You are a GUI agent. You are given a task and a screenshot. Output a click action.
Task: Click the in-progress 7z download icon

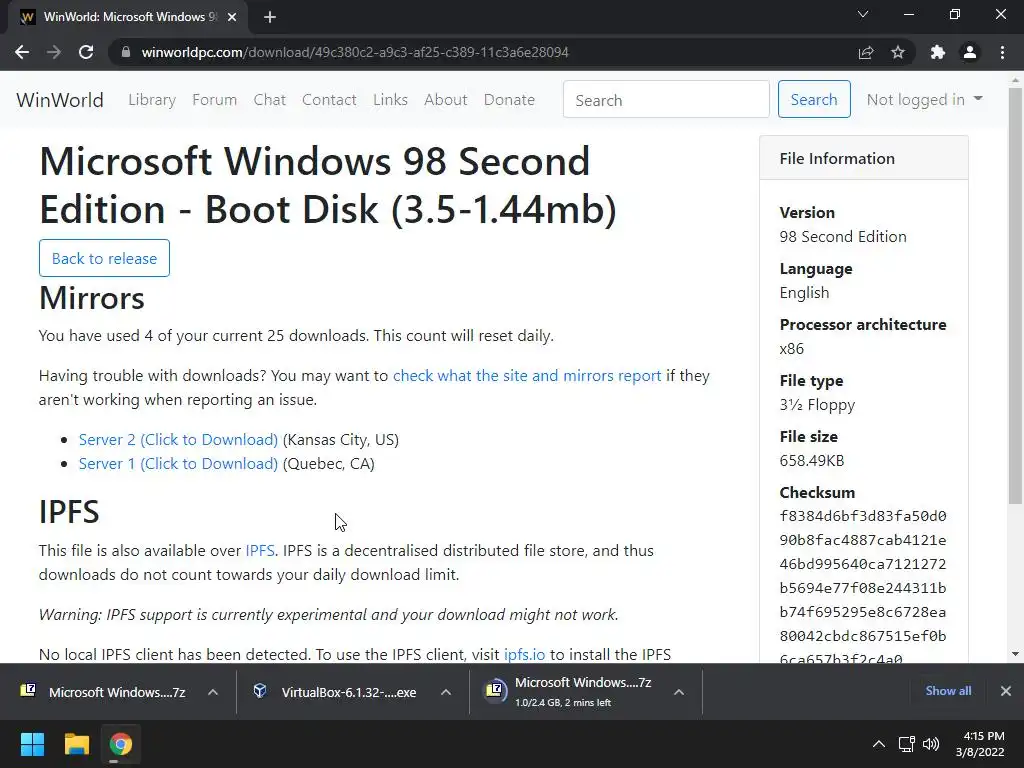pyautogui.click(x=495, y=690)
